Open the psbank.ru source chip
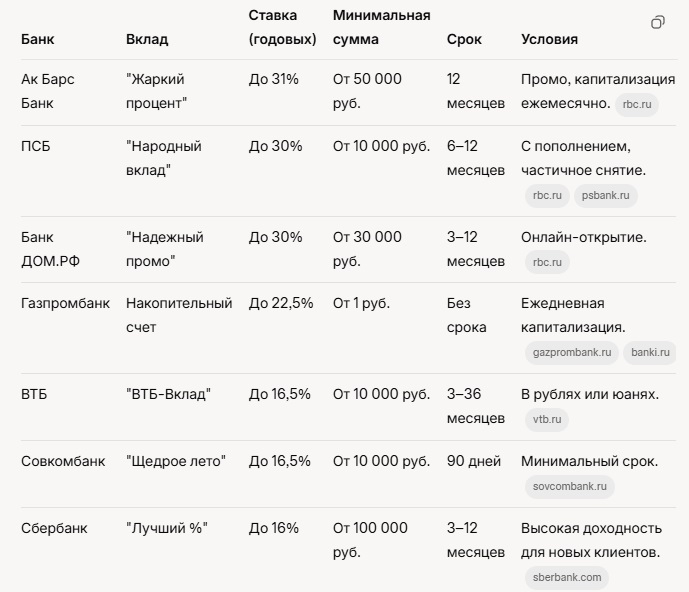The height and width of the screenshot is (592, 689). (606, 196)
